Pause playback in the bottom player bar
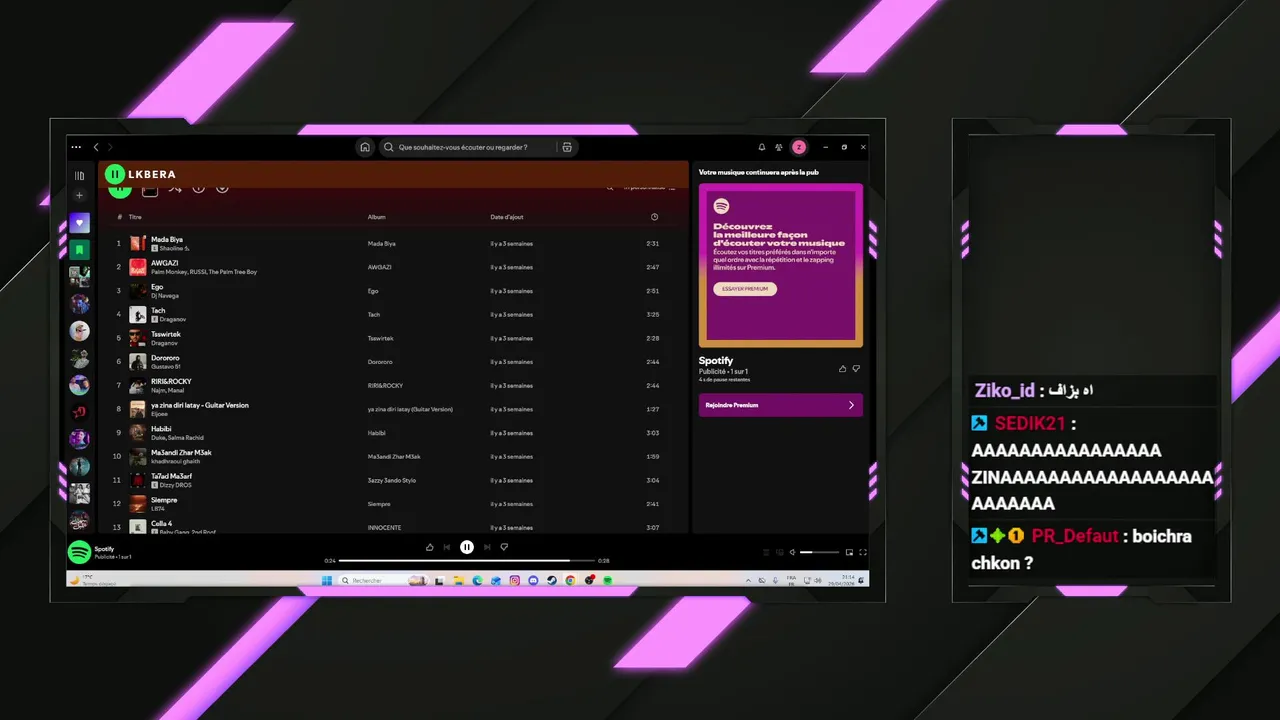Screen dimensions: 1280x720 coord(467,547)
